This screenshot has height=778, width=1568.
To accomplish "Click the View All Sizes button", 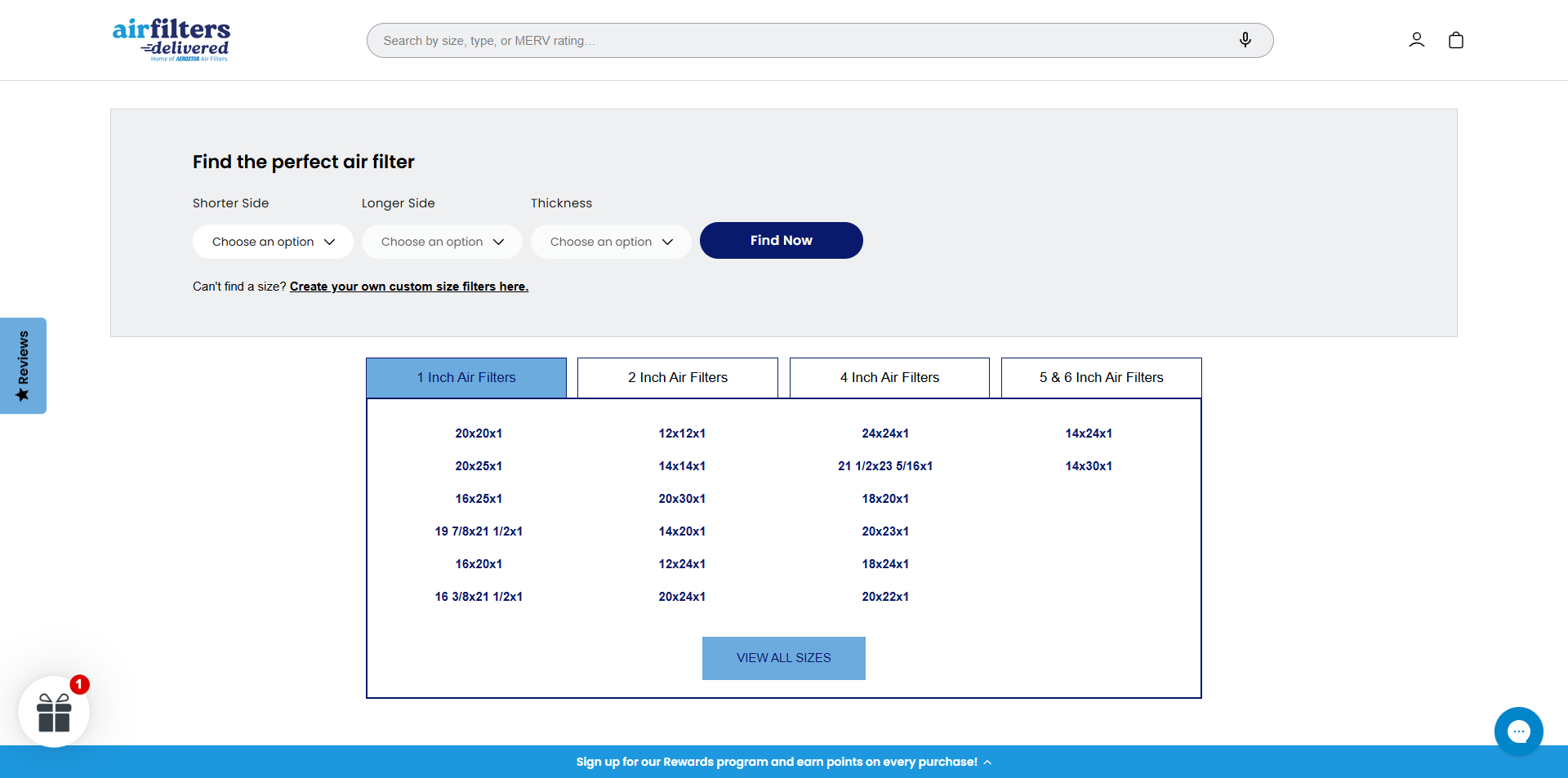I will (x=783, y=658).
